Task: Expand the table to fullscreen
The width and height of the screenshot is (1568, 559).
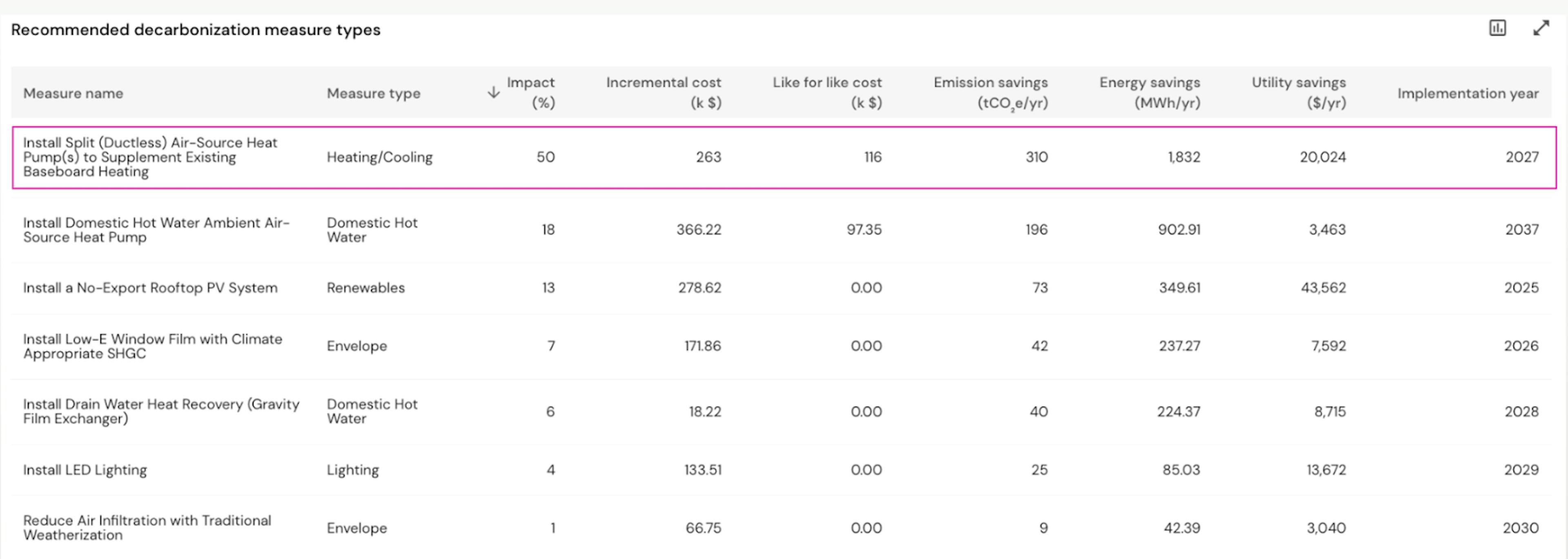Action: coord(1541,28)
